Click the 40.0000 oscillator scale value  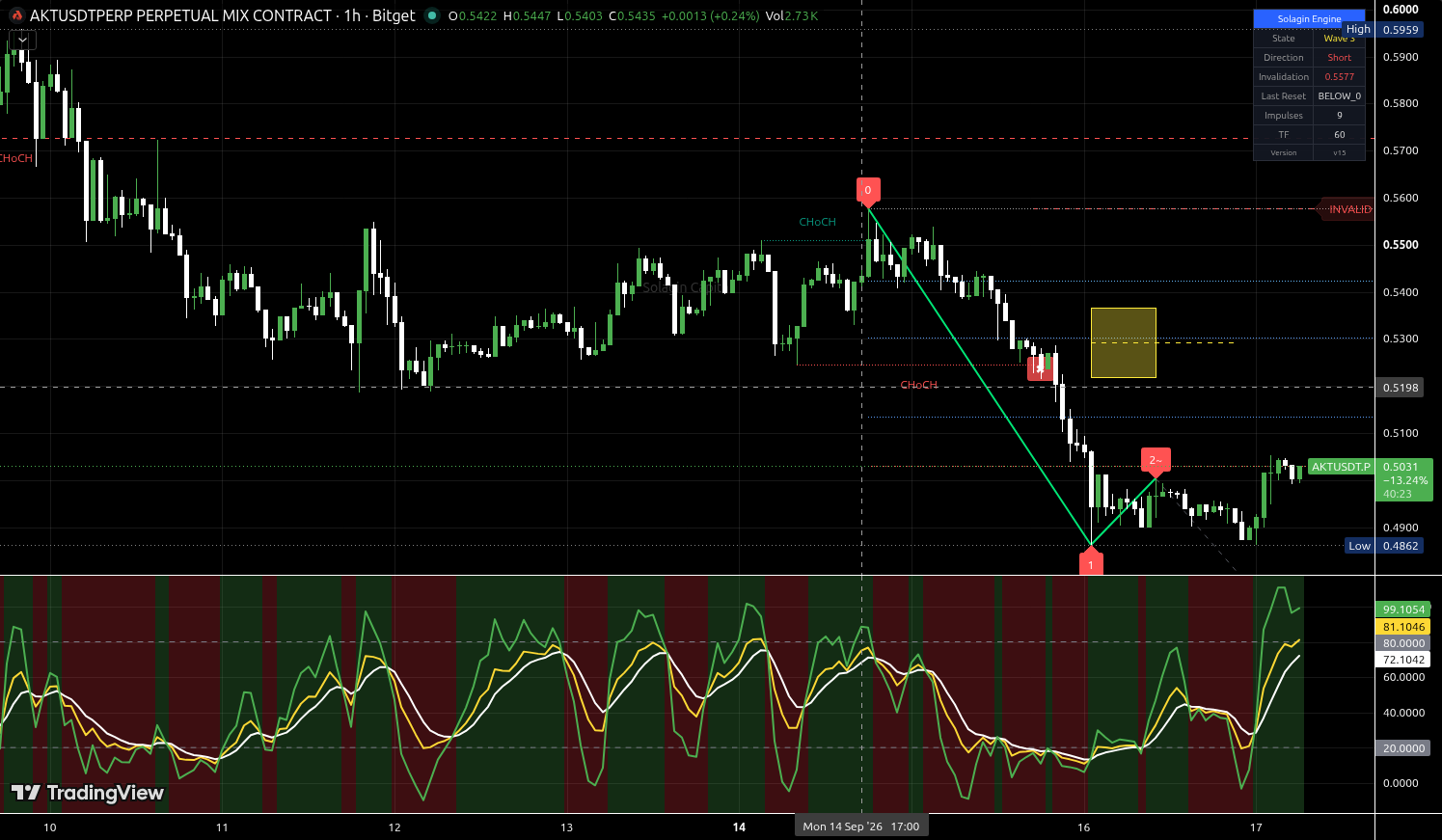(1403, 714)
